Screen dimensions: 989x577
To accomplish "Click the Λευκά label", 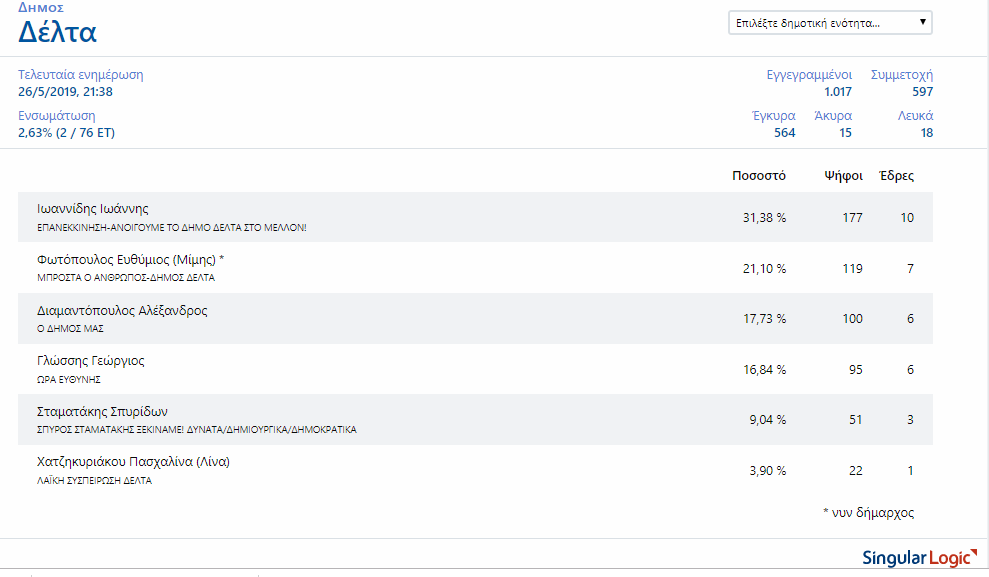I will coord(915,116).
